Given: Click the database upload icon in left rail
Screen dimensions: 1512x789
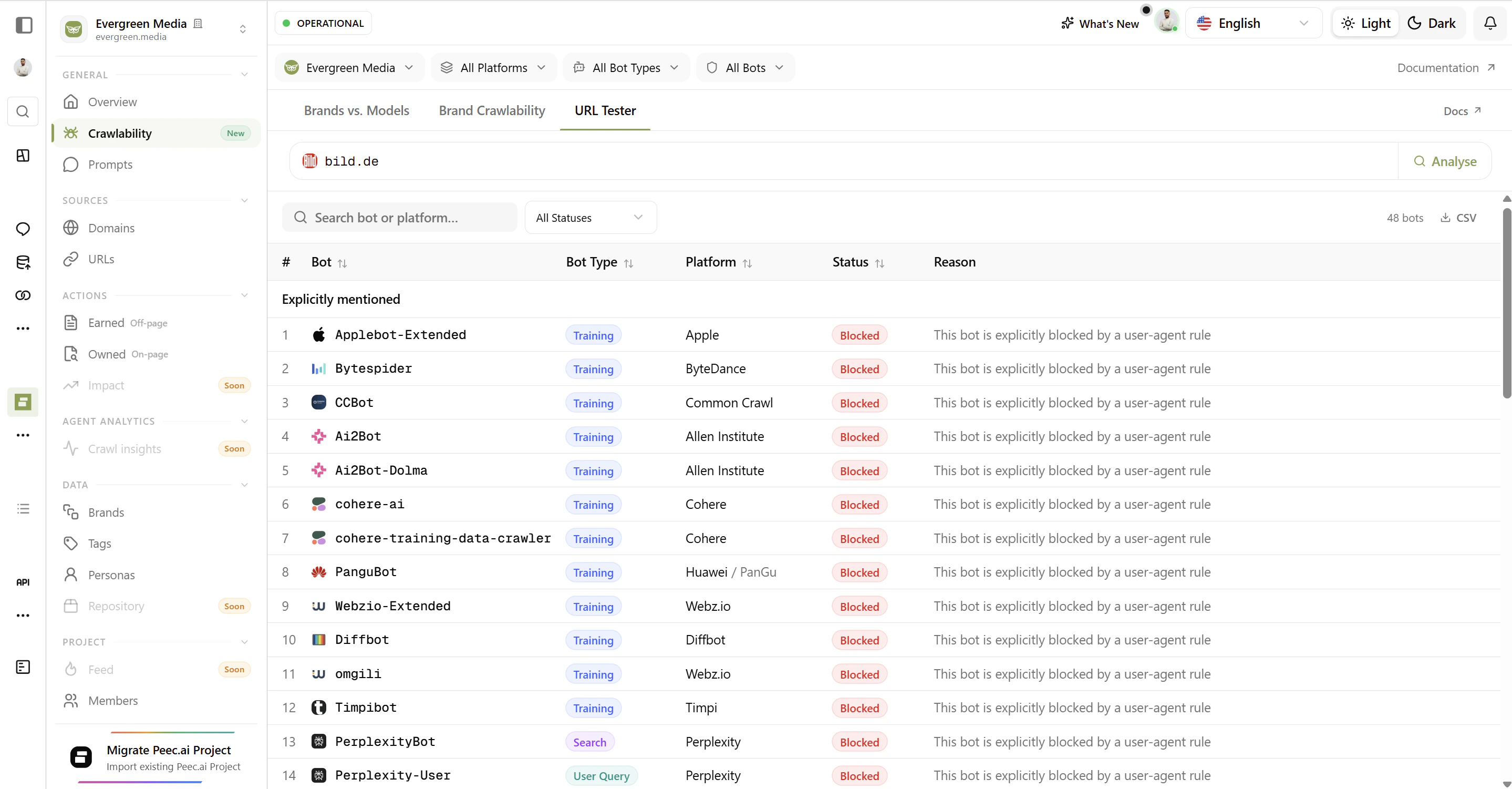Looking at the screenshot, I should [x=23, y=262].
